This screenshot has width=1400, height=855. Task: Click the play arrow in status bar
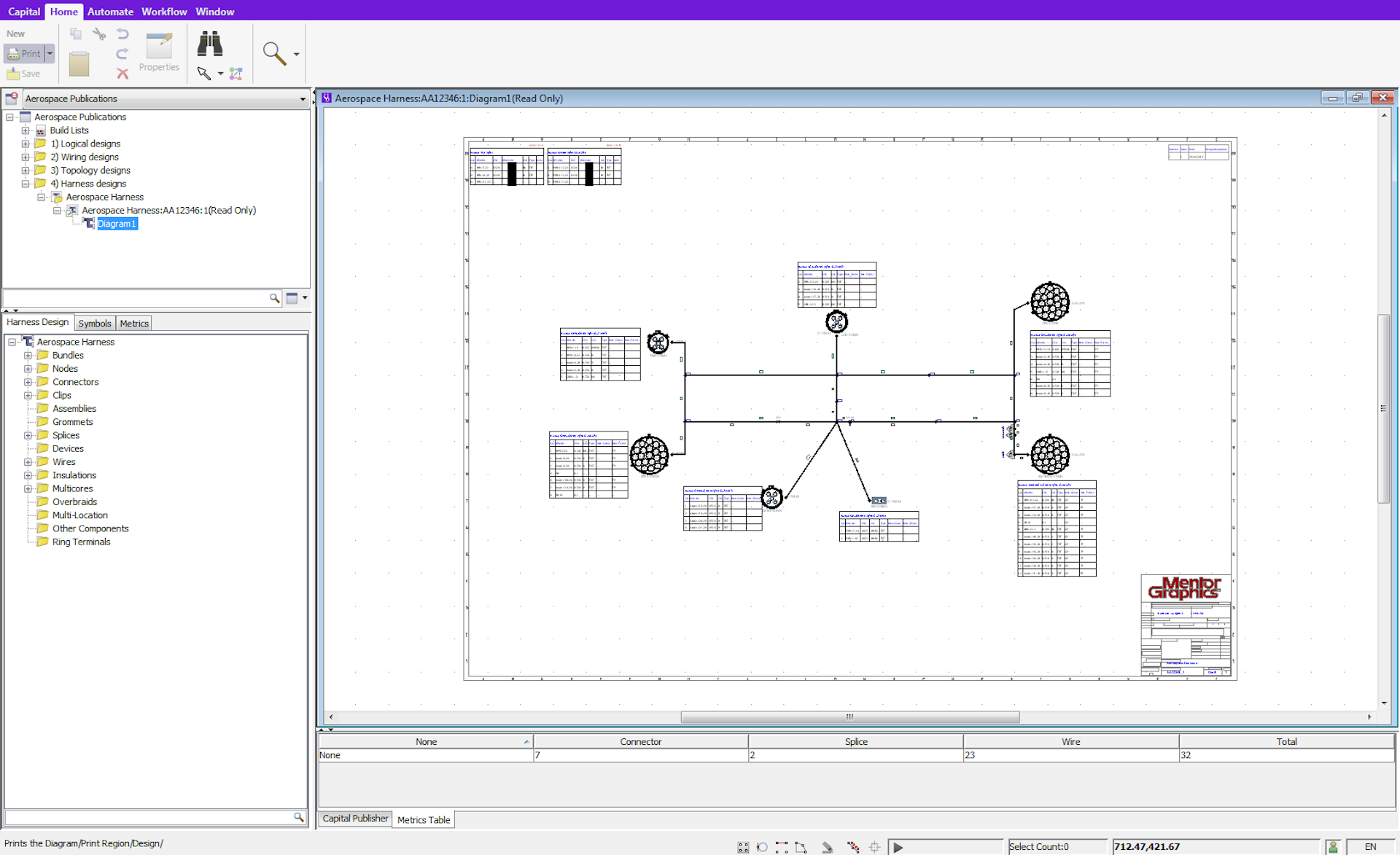click(x=898, y=847)
